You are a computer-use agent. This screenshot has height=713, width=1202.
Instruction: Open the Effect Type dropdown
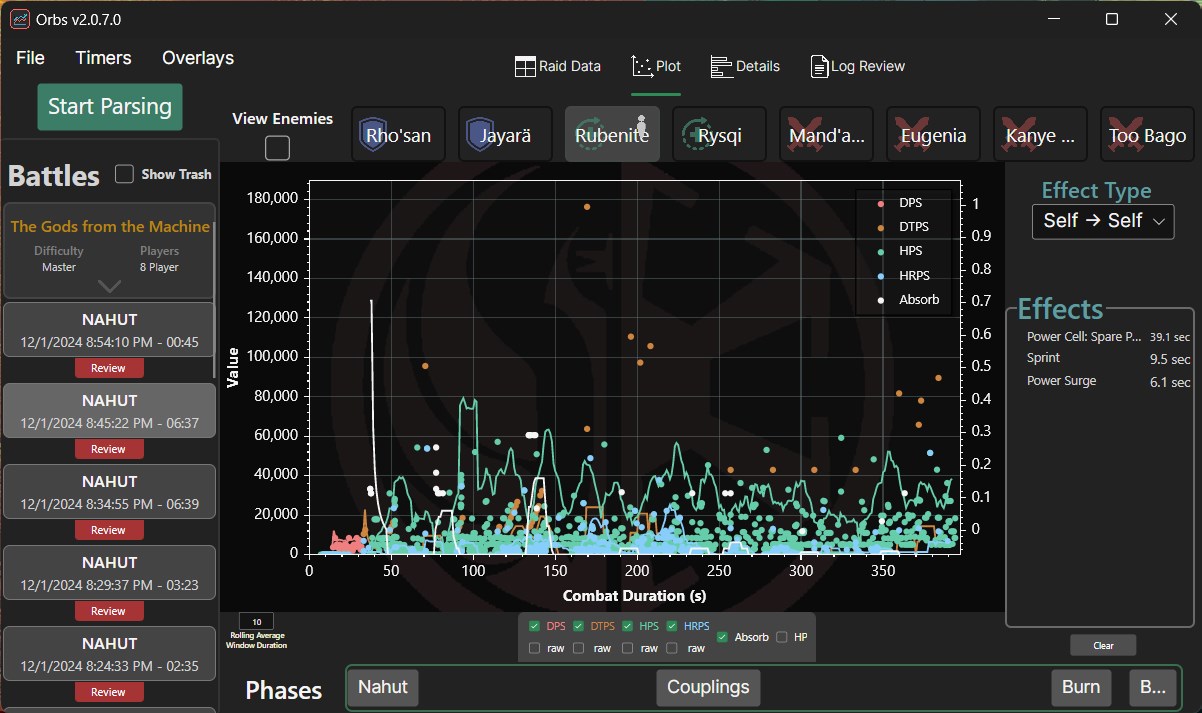1103,221
